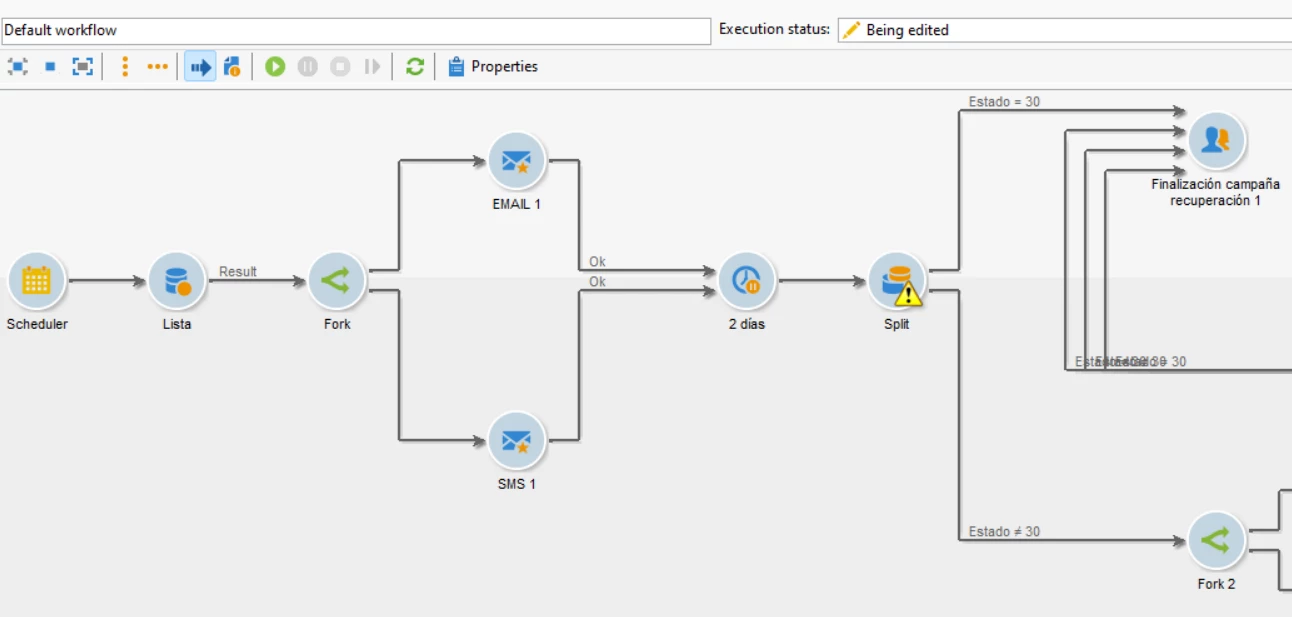Click the greyed Restart step button
1292x617 pixels.
372,67
